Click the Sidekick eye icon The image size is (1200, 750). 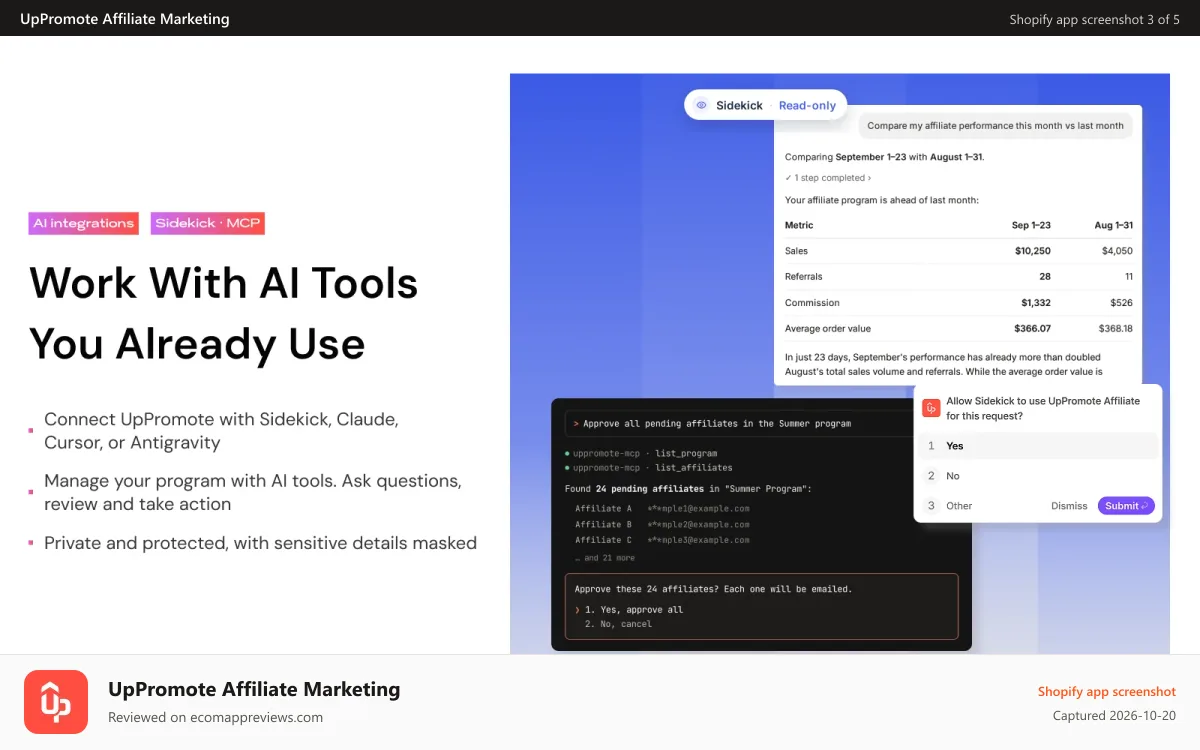701,105
